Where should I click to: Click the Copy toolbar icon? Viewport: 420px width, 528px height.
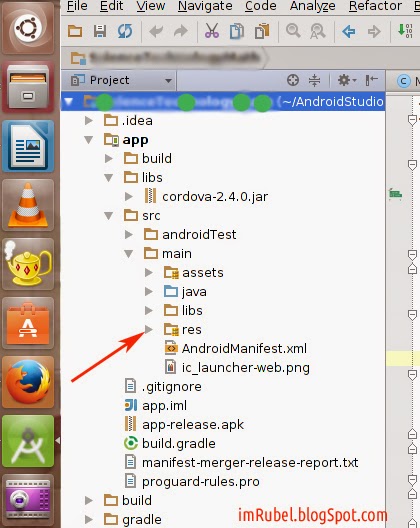(237, 31)
